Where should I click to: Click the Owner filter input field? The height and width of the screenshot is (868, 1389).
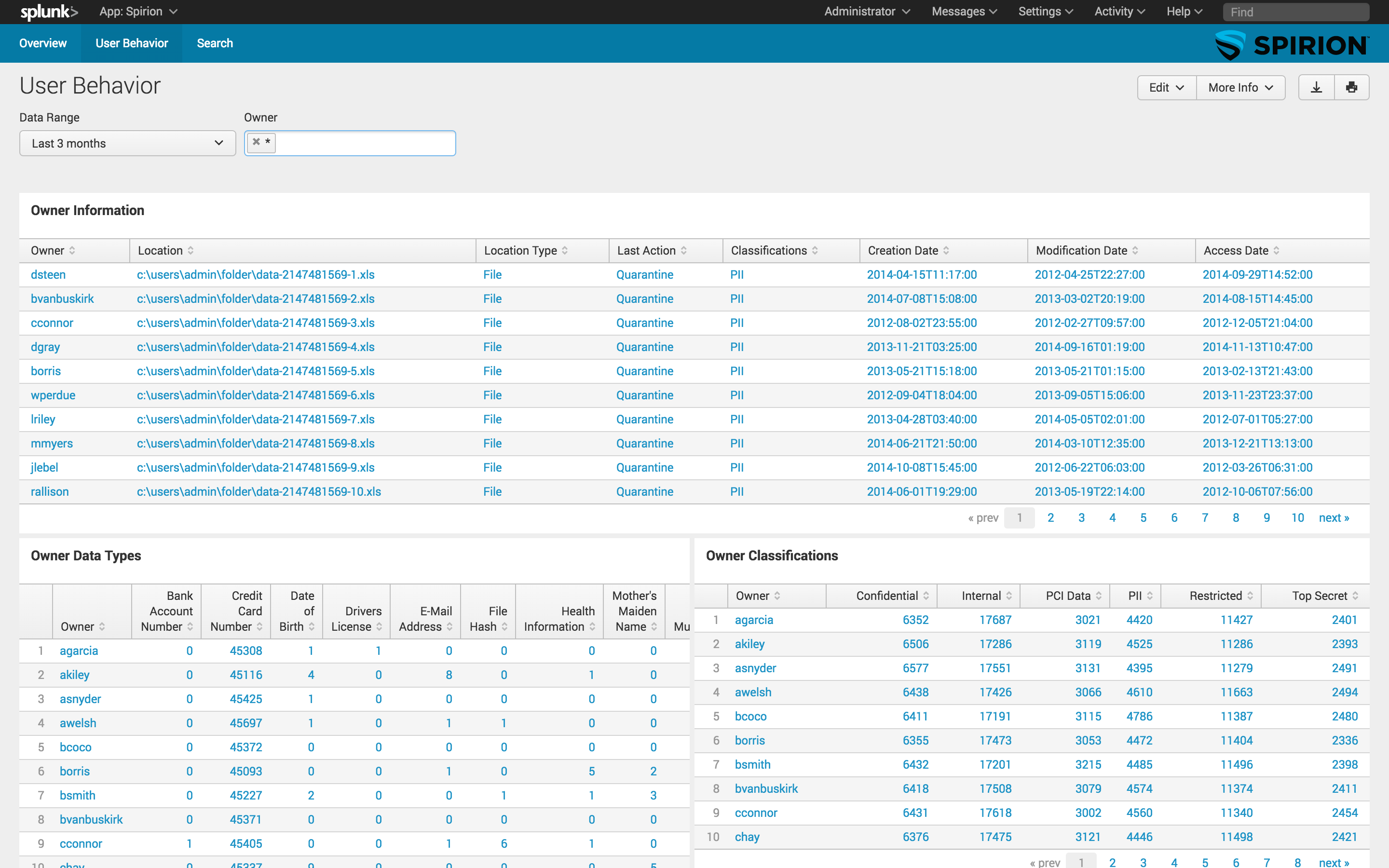tap(365, 144)
